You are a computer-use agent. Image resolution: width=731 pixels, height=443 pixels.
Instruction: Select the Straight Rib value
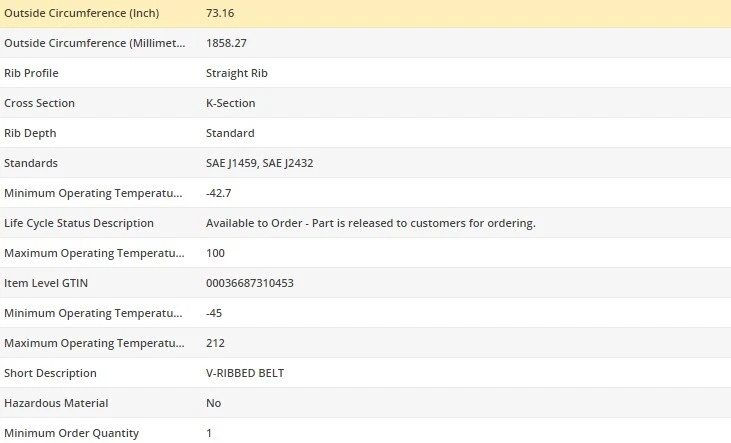click(236, 73)
